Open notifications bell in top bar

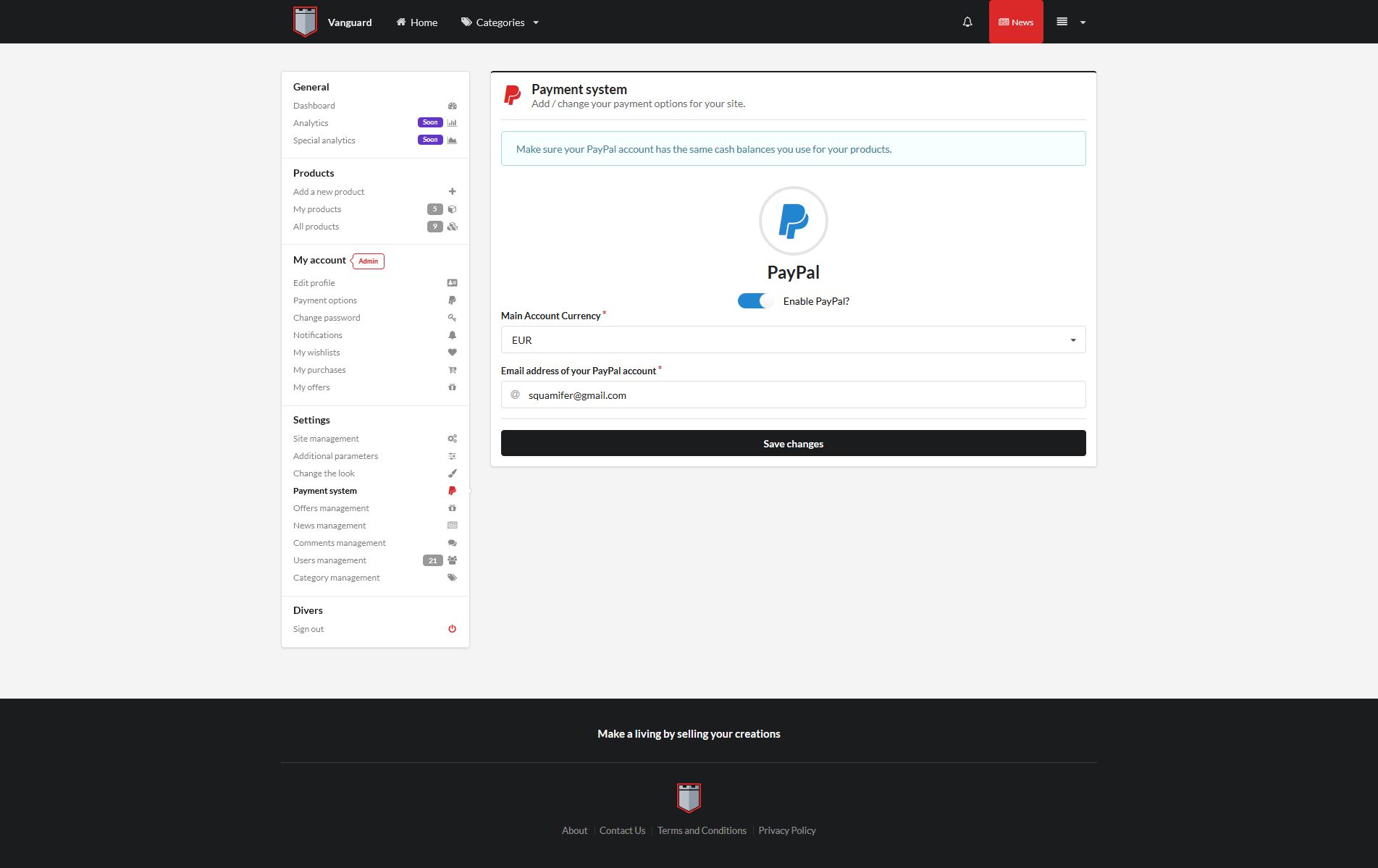click(967, 22)
